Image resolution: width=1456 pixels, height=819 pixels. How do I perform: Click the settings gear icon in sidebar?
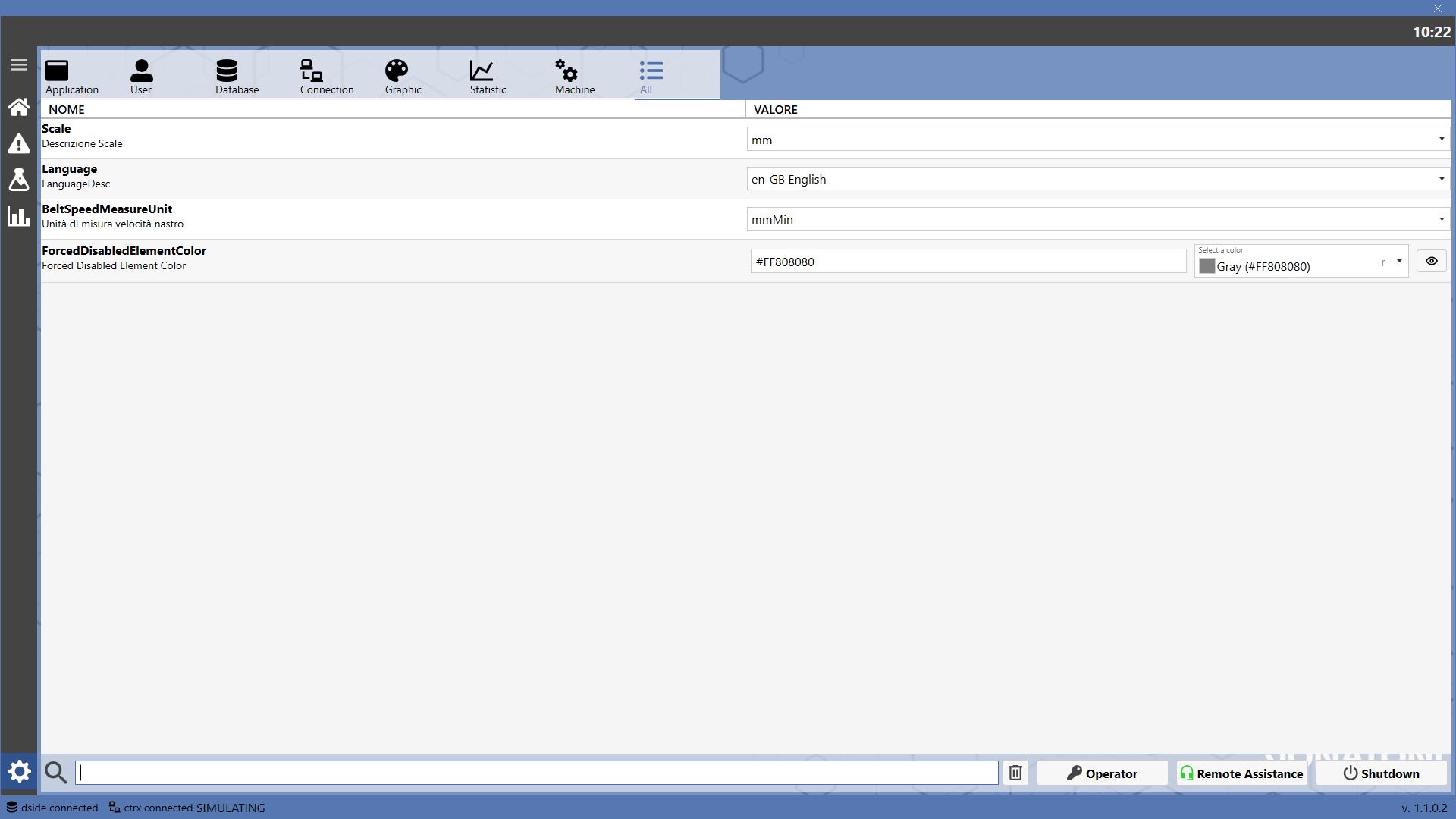coord(19,773)
